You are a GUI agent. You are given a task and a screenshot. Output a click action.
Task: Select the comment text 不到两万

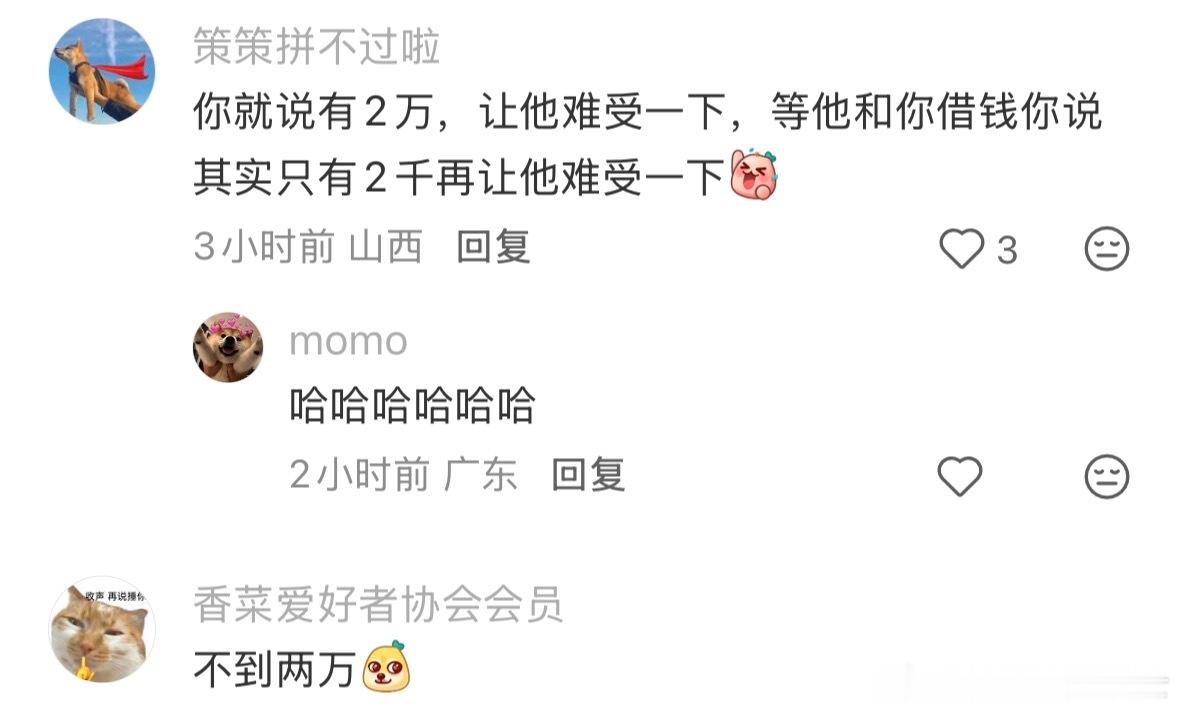click(274, 669)
